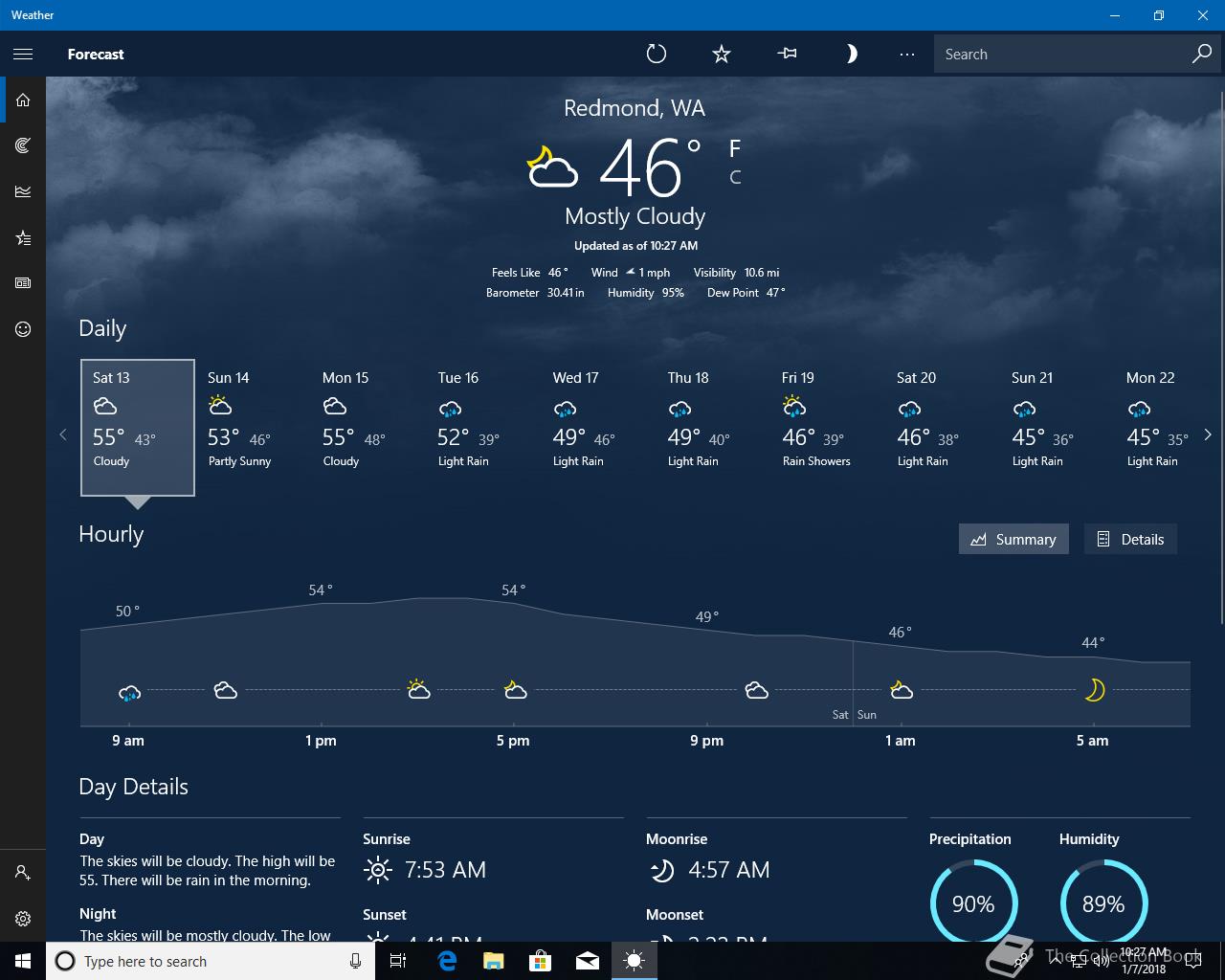Open Historical Weather chart icon in sidebar
The image size is (1225, 980).
pyautogui.click(x=23, y=191)
